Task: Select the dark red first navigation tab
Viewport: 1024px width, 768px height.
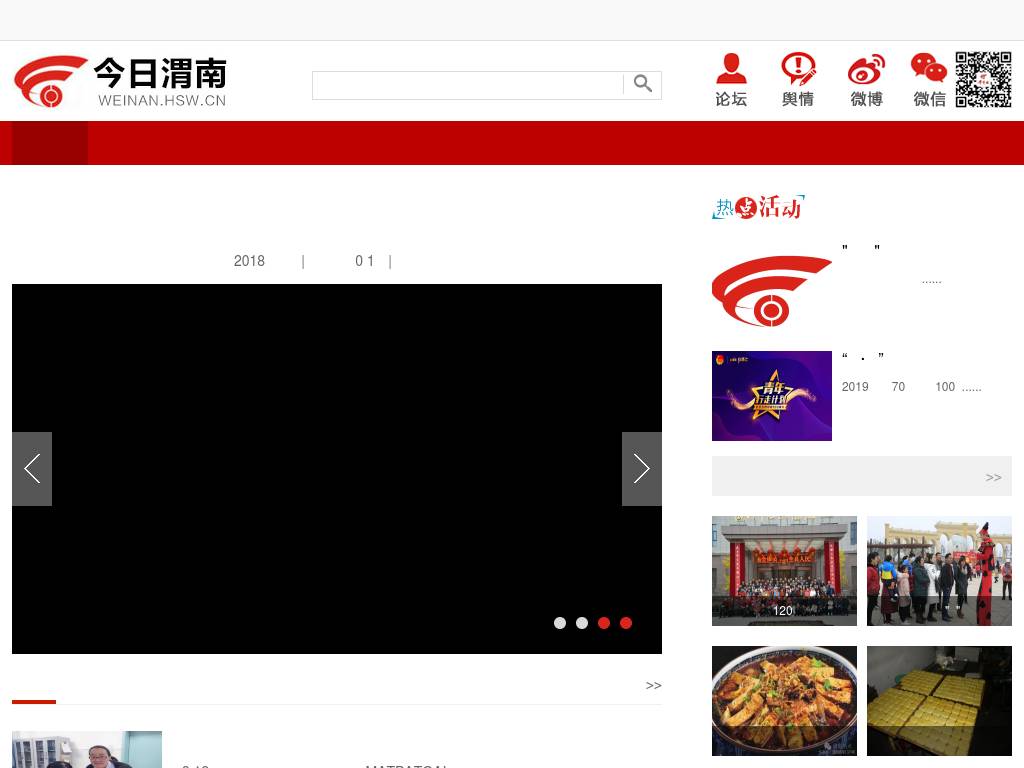Action: [50, 142]
